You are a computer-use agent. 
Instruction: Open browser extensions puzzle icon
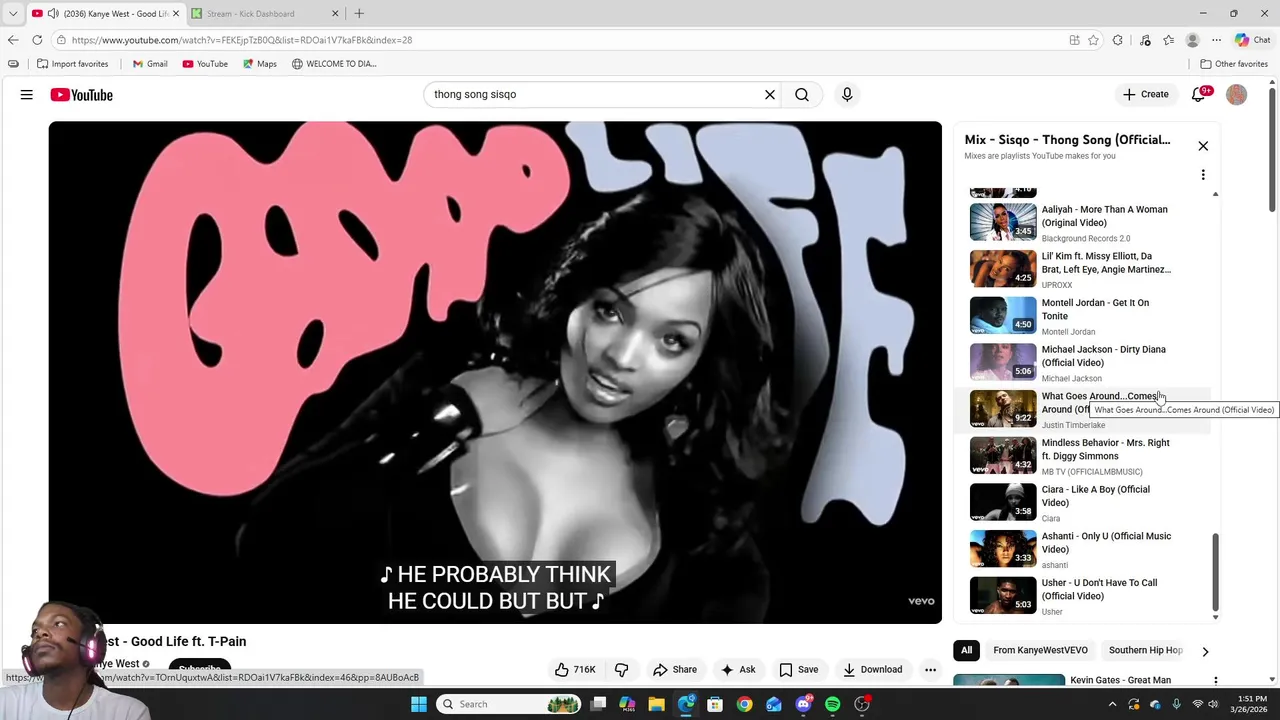1118,40
